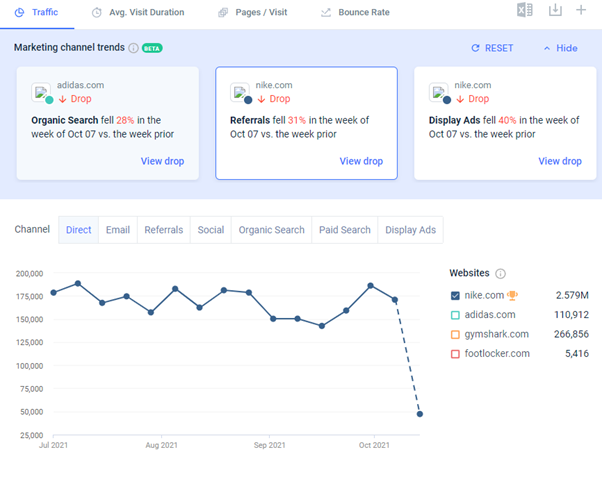Uncheck the nike.com website checkbox
Screen dimensions: 602x477
tap(456, 295)
